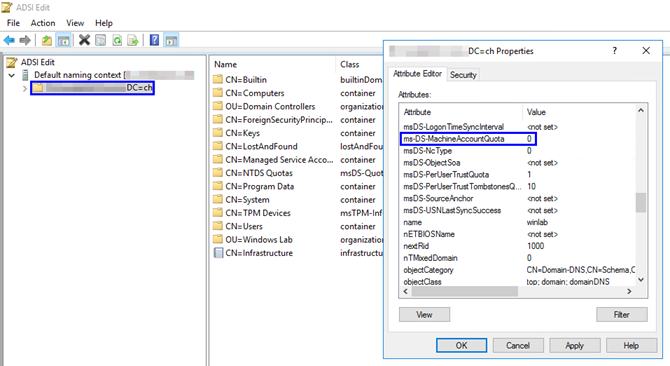Click the folder icon of OU=Windows Lab
Viewport: 670px width, 366px height.
[x=218, y=239]
